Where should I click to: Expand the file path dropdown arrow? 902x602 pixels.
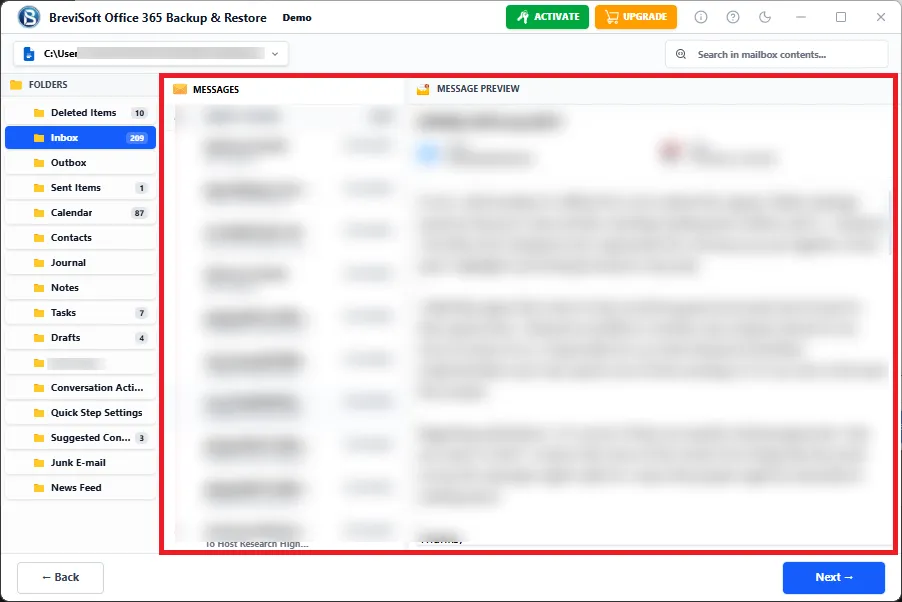pos(275,54)
